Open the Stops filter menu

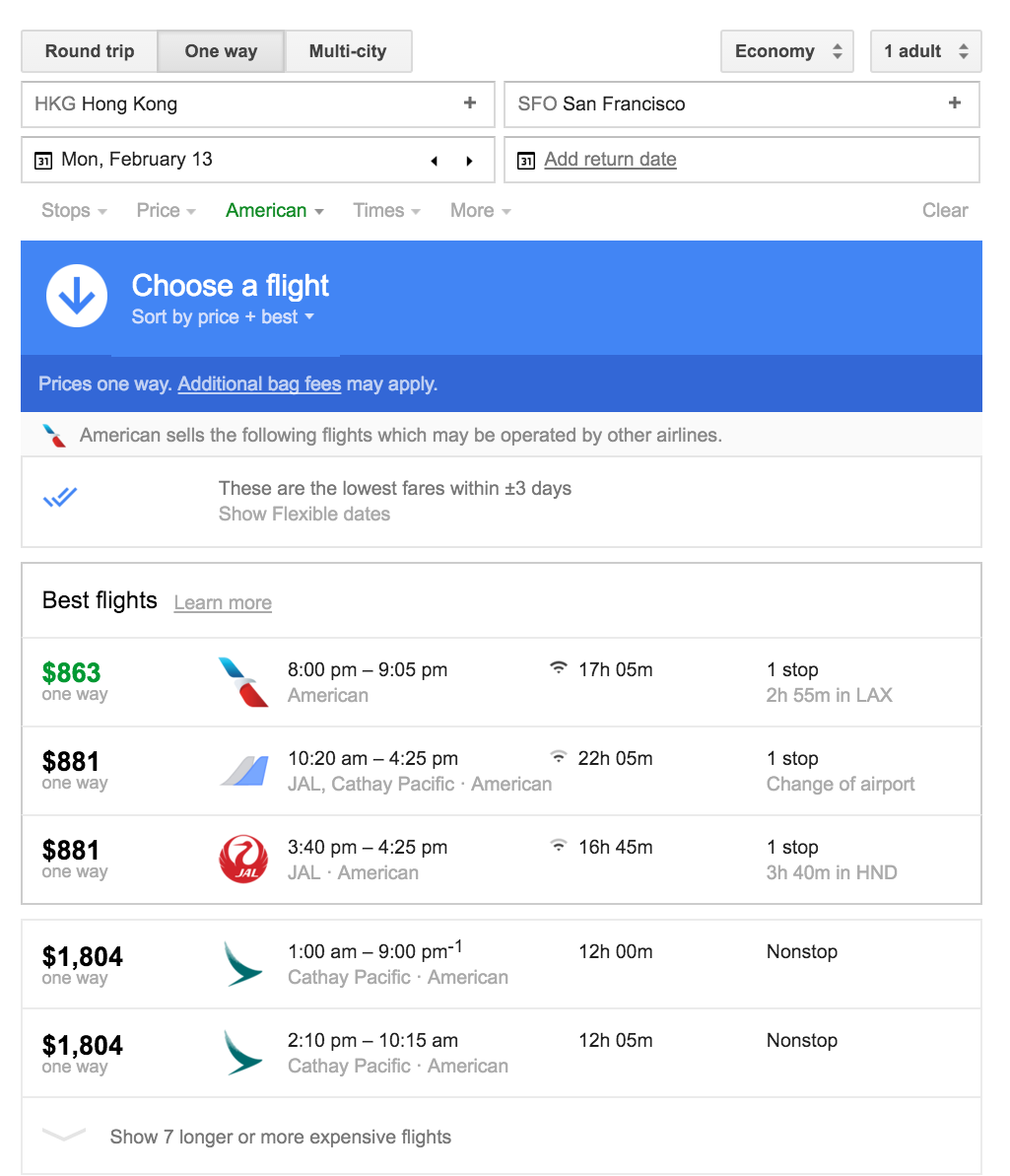coord(74,210)
